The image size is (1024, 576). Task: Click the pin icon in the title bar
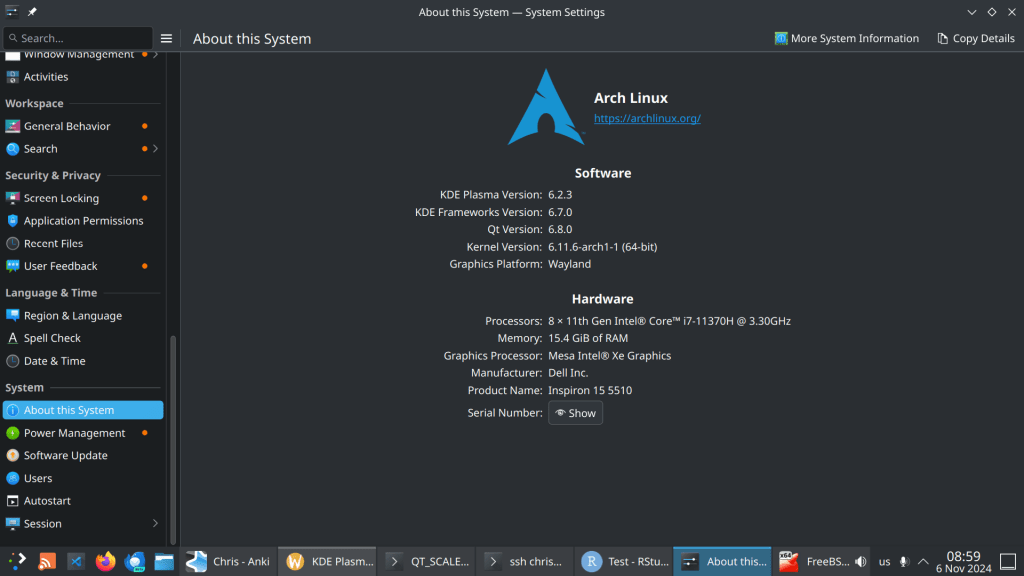32,12
